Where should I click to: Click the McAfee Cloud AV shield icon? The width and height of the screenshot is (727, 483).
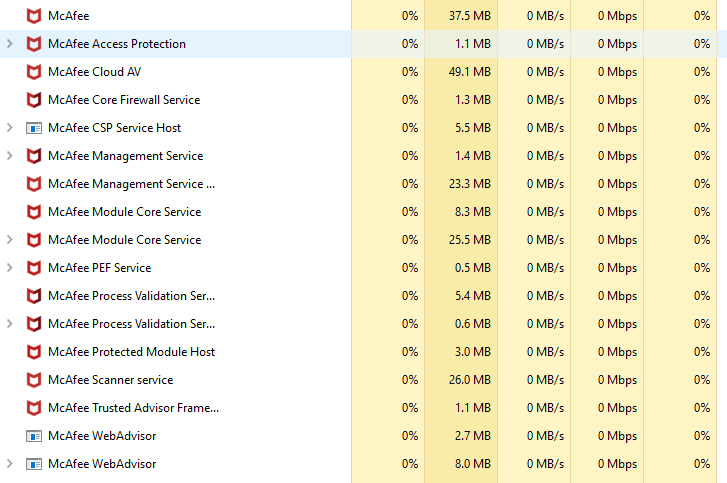coord(34,72)
